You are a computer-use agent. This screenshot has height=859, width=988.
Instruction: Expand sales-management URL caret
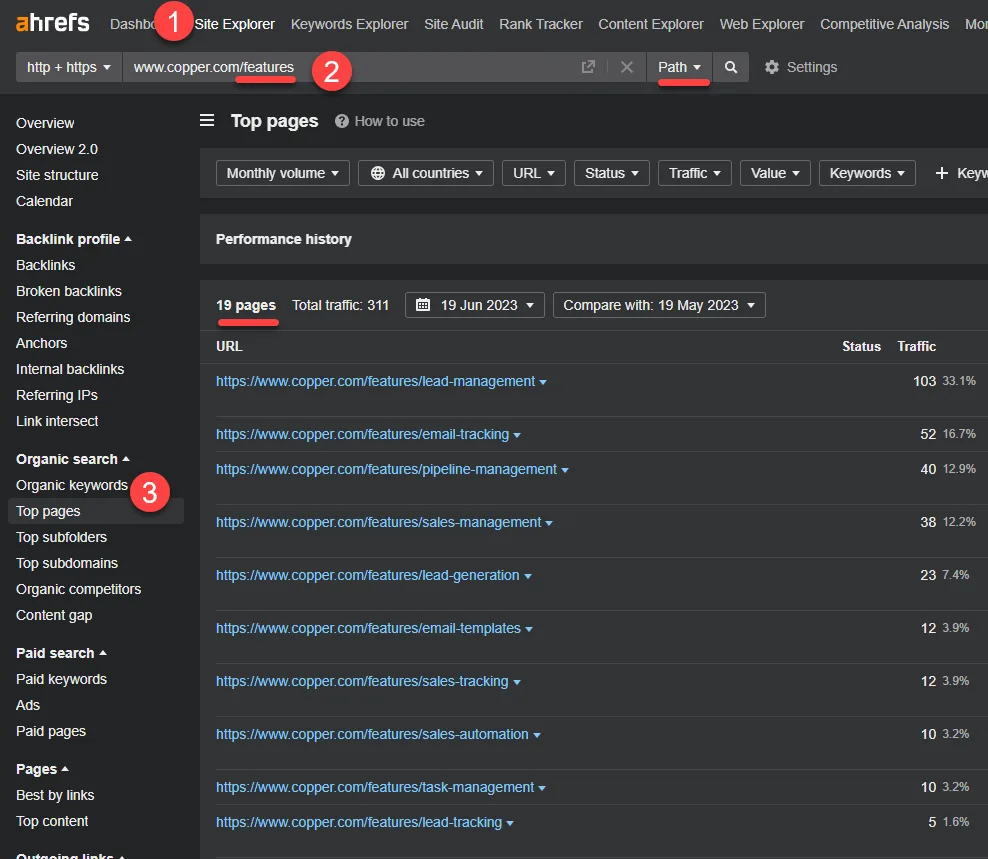(x=549, y=523)
